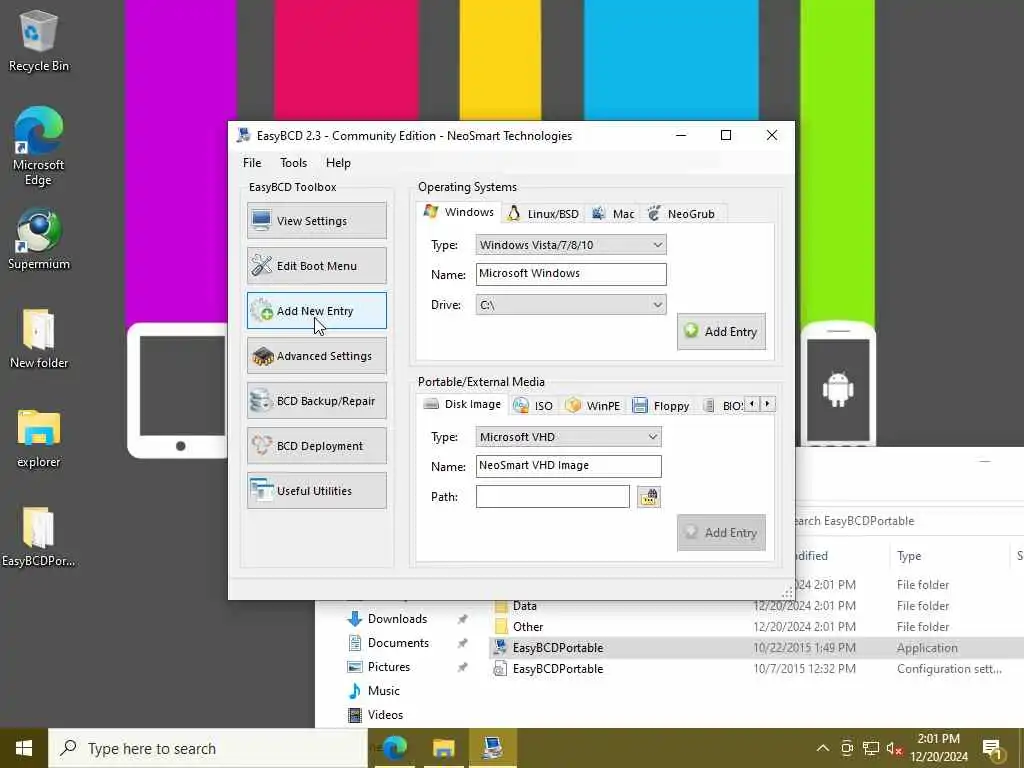Select EasyBCDPortable Configuration settings file
Viewport: 1024px width, 768px height.
pyautogui.click(x=756, y=669)
